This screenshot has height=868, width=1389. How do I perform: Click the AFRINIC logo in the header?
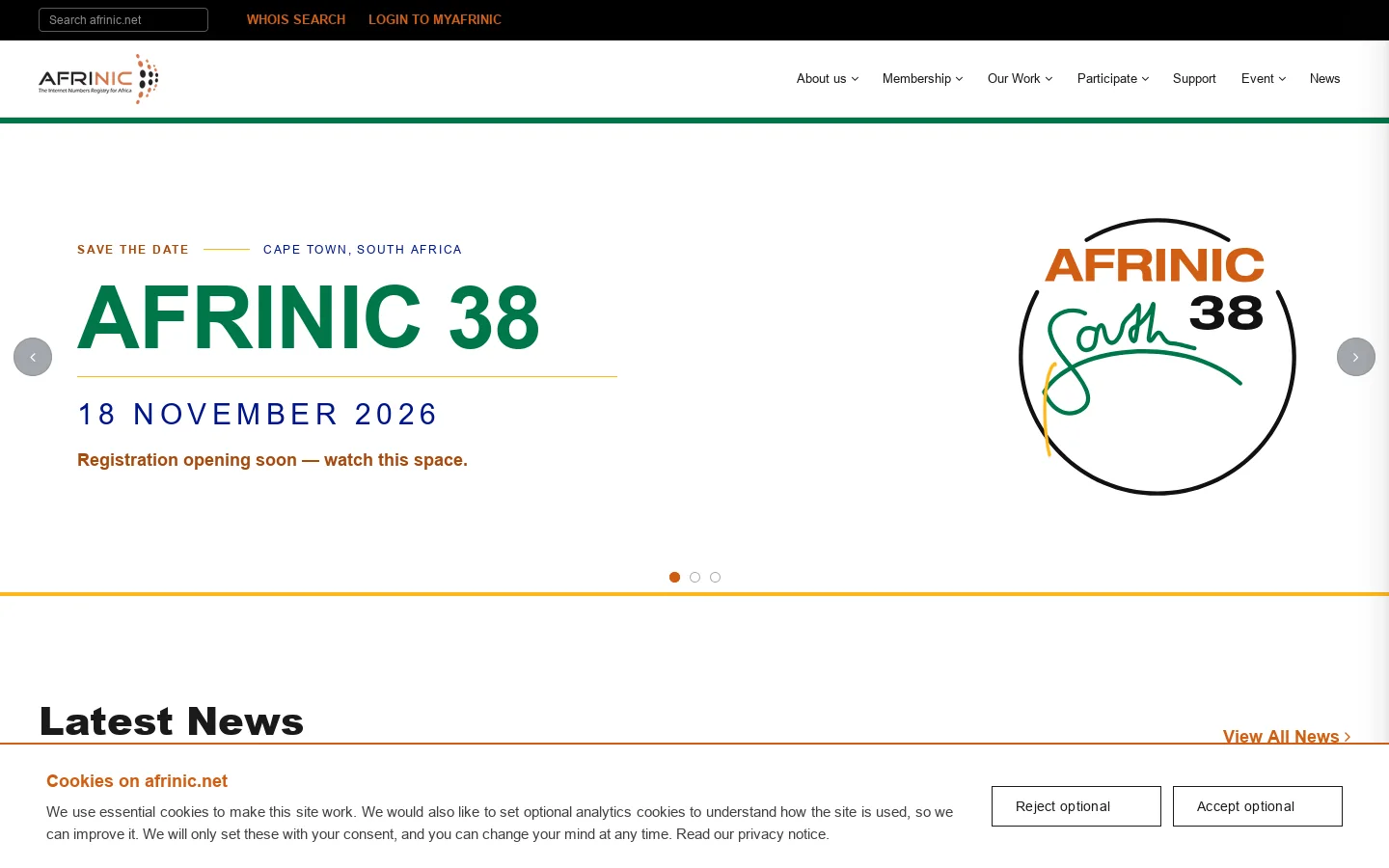point(98,79)
